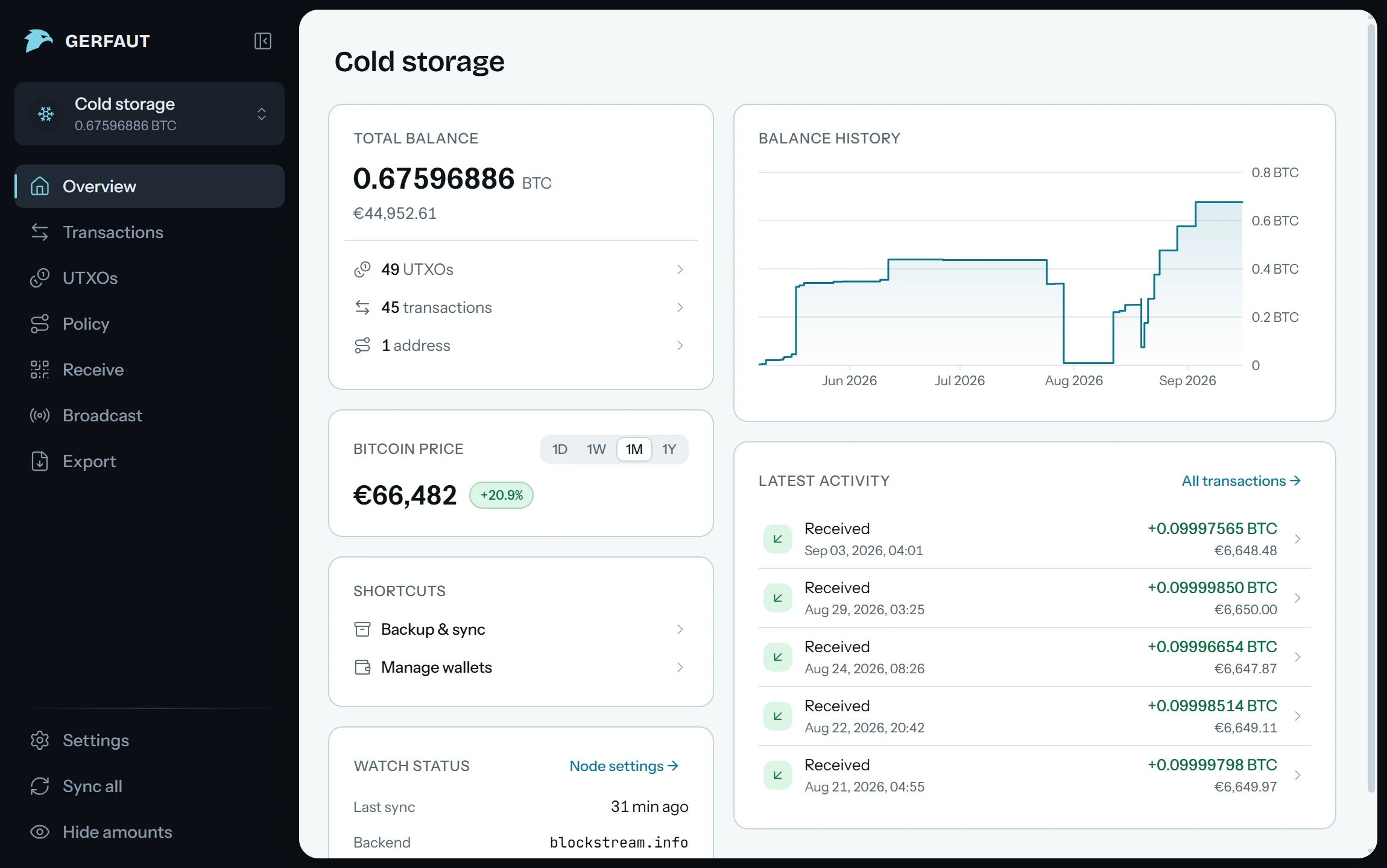
Task: Open Manage wallets row chevron
Action: (x=680, y=667)
